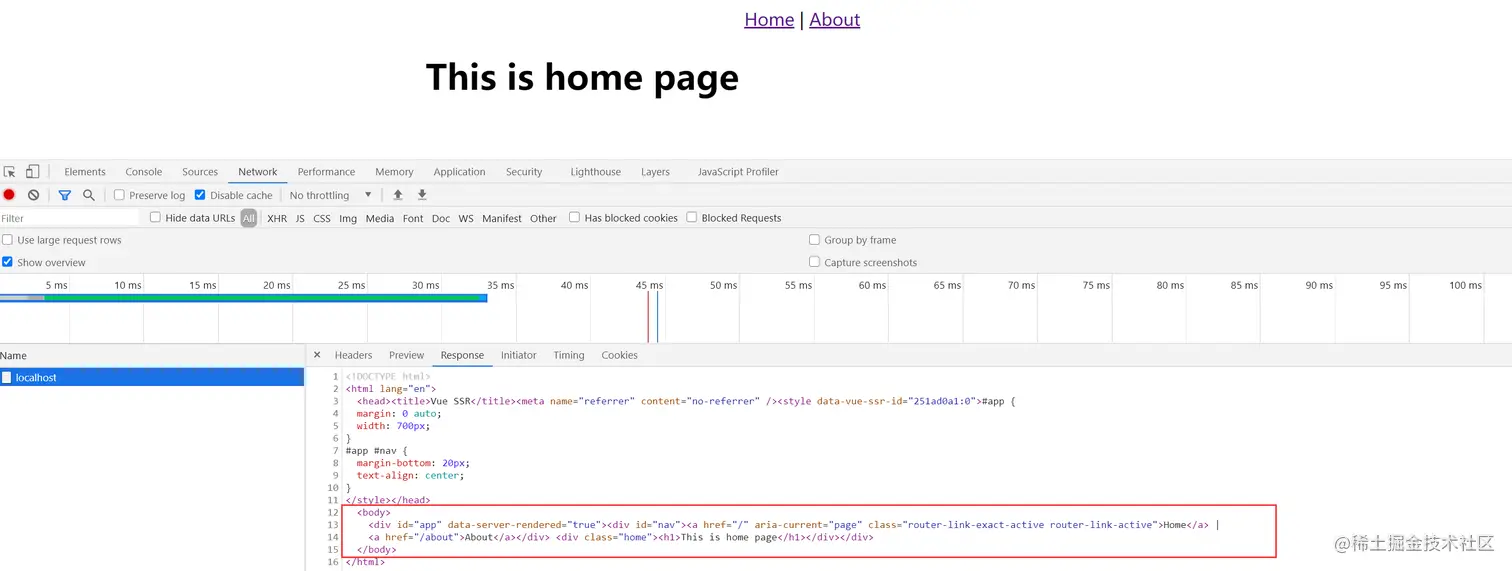The image size is (1512, 571).
Task: Click the export HAR download arrow
Action: pos(422,195)
